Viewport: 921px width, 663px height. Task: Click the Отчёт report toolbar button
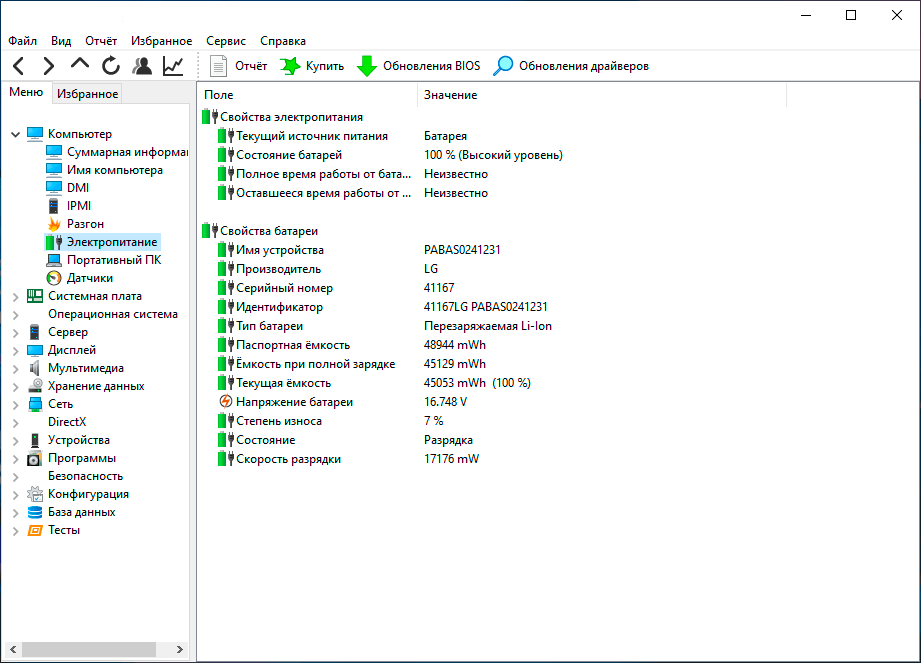238,66
